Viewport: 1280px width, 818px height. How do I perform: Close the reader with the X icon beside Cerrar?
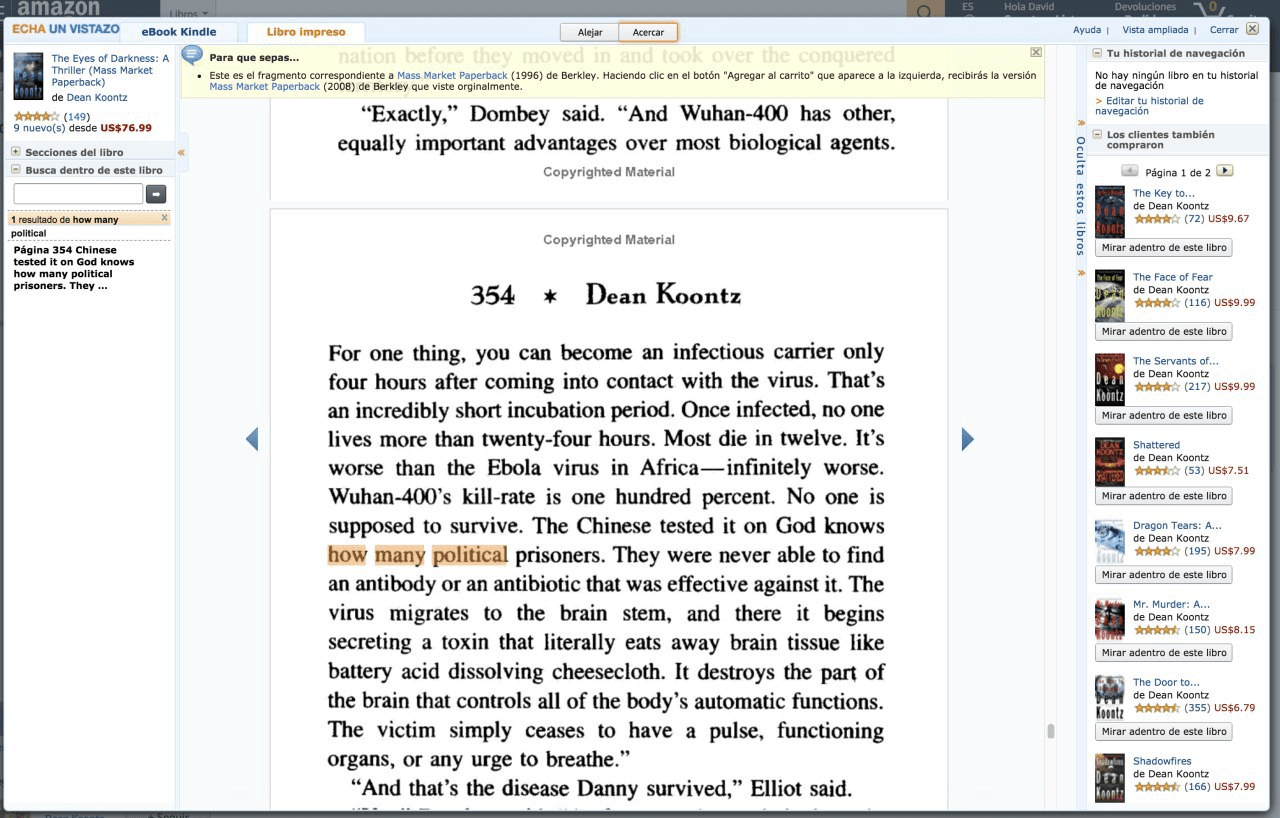[x=1252, y=29]
